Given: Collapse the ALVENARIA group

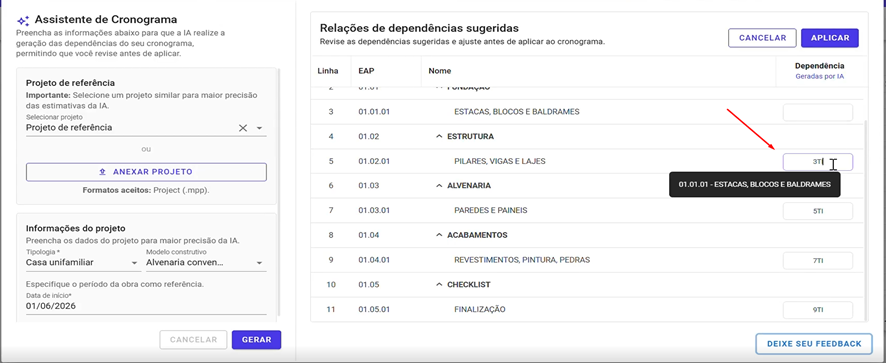Looking at the screenshot, I should (438, 185).
